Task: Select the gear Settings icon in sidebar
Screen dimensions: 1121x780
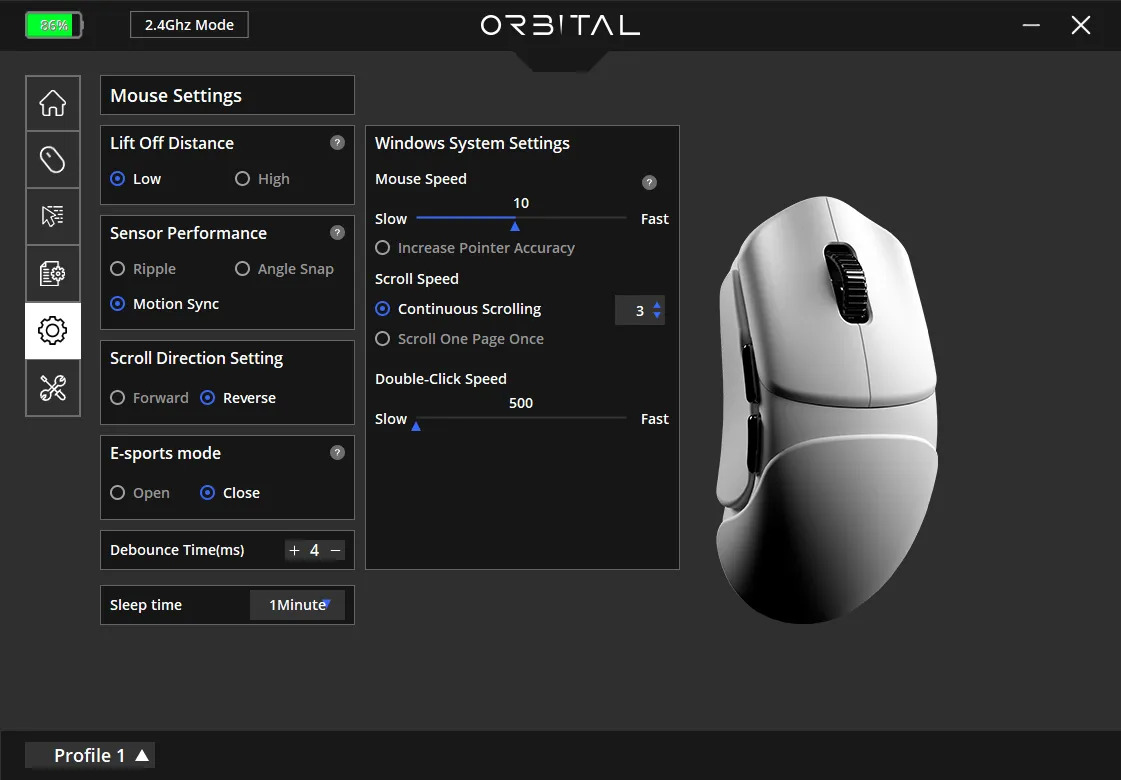Action: [x=52, y=330]
